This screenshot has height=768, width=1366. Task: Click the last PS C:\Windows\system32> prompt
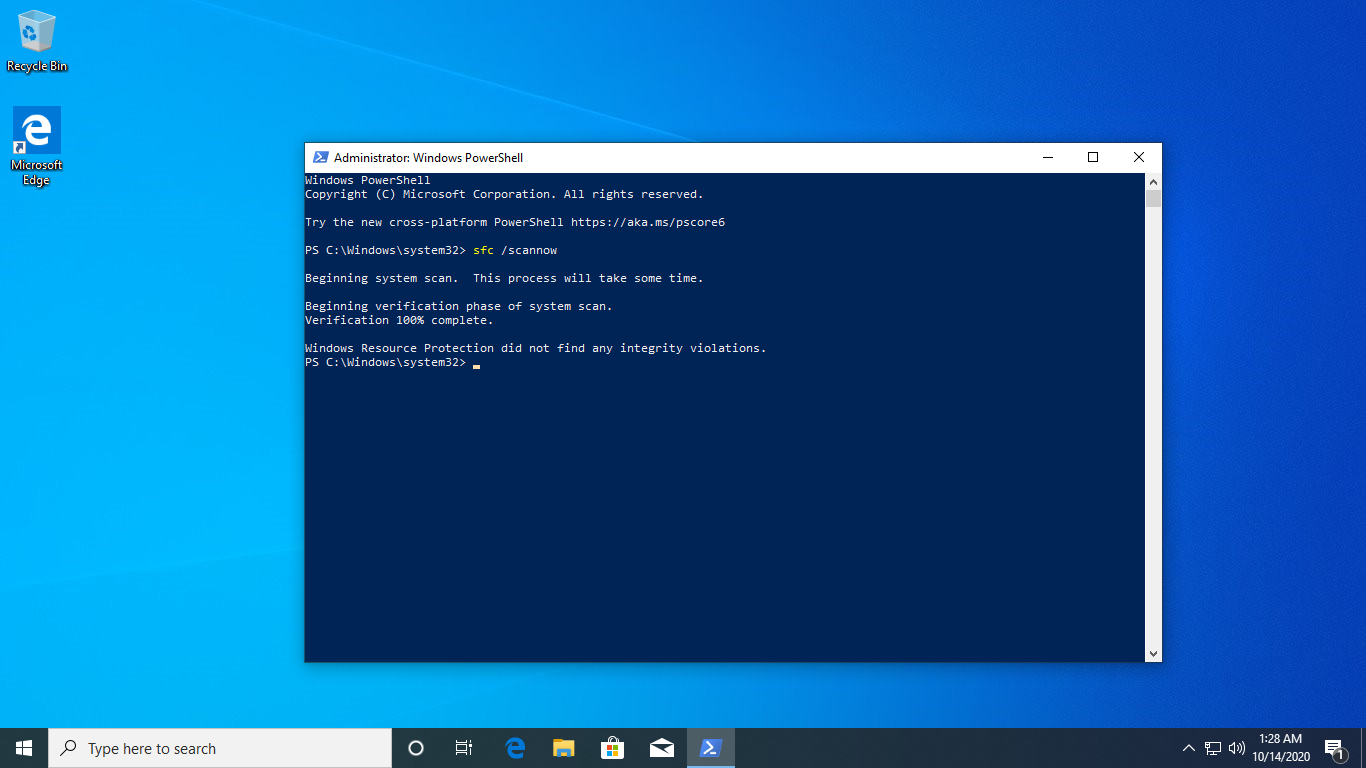tap(385, 362)
